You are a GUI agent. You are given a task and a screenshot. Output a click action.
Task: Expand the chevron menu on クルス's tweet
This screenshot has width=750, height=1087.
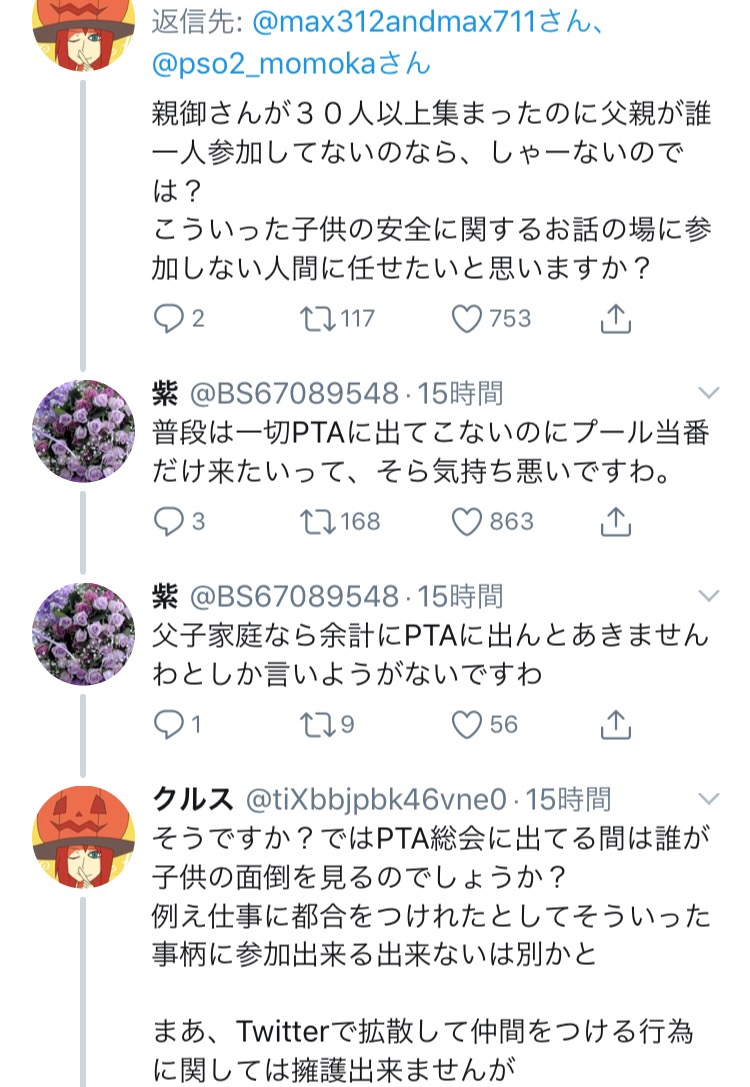708,798
